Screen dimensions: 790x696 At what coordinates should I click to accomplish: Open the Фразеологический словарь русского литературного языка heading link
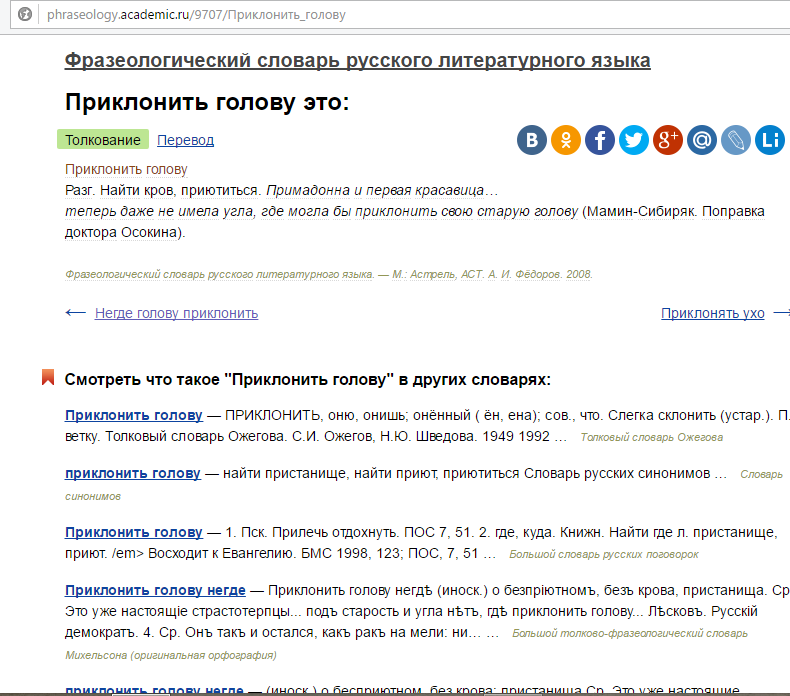[x=357, y=61]
